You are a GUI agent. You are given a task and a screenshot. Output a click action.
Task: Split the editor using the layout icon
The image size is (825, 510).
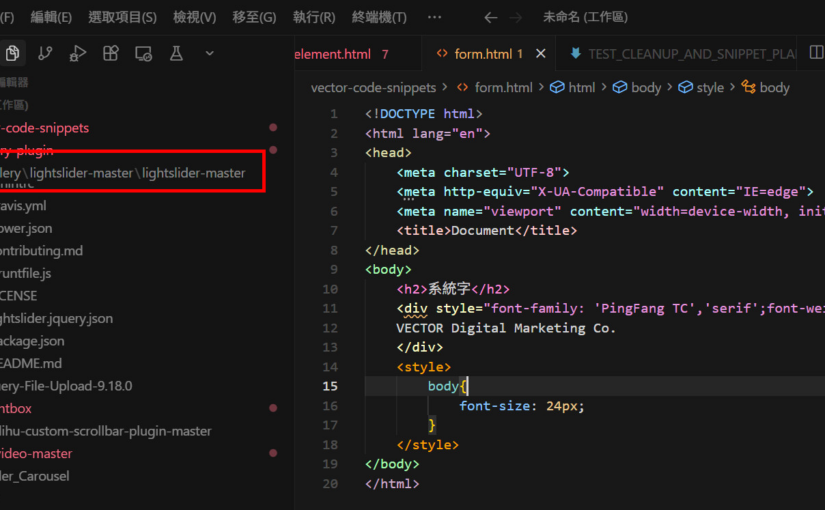(816, 53)
